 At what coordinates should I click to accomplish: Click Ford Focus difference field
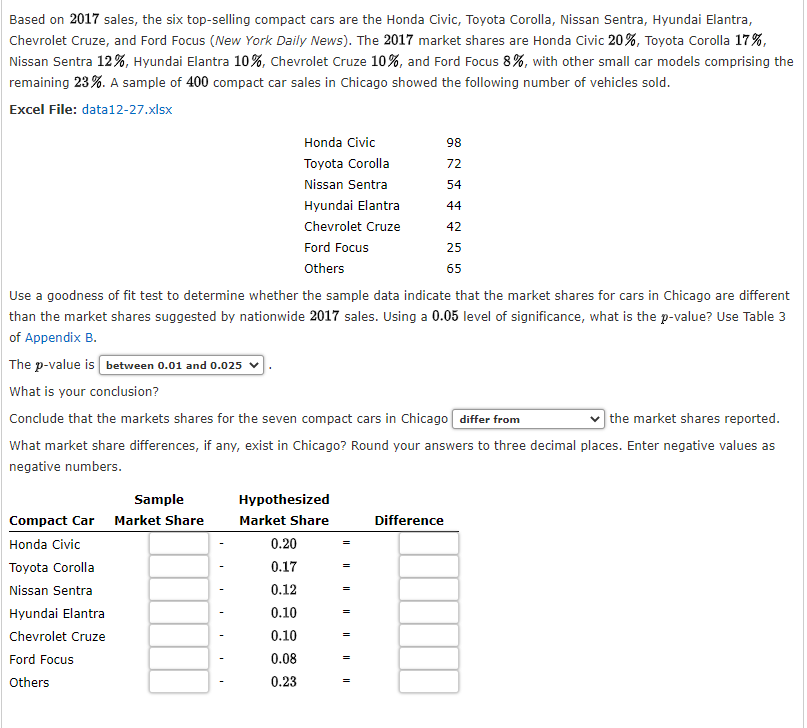[429, 659]
